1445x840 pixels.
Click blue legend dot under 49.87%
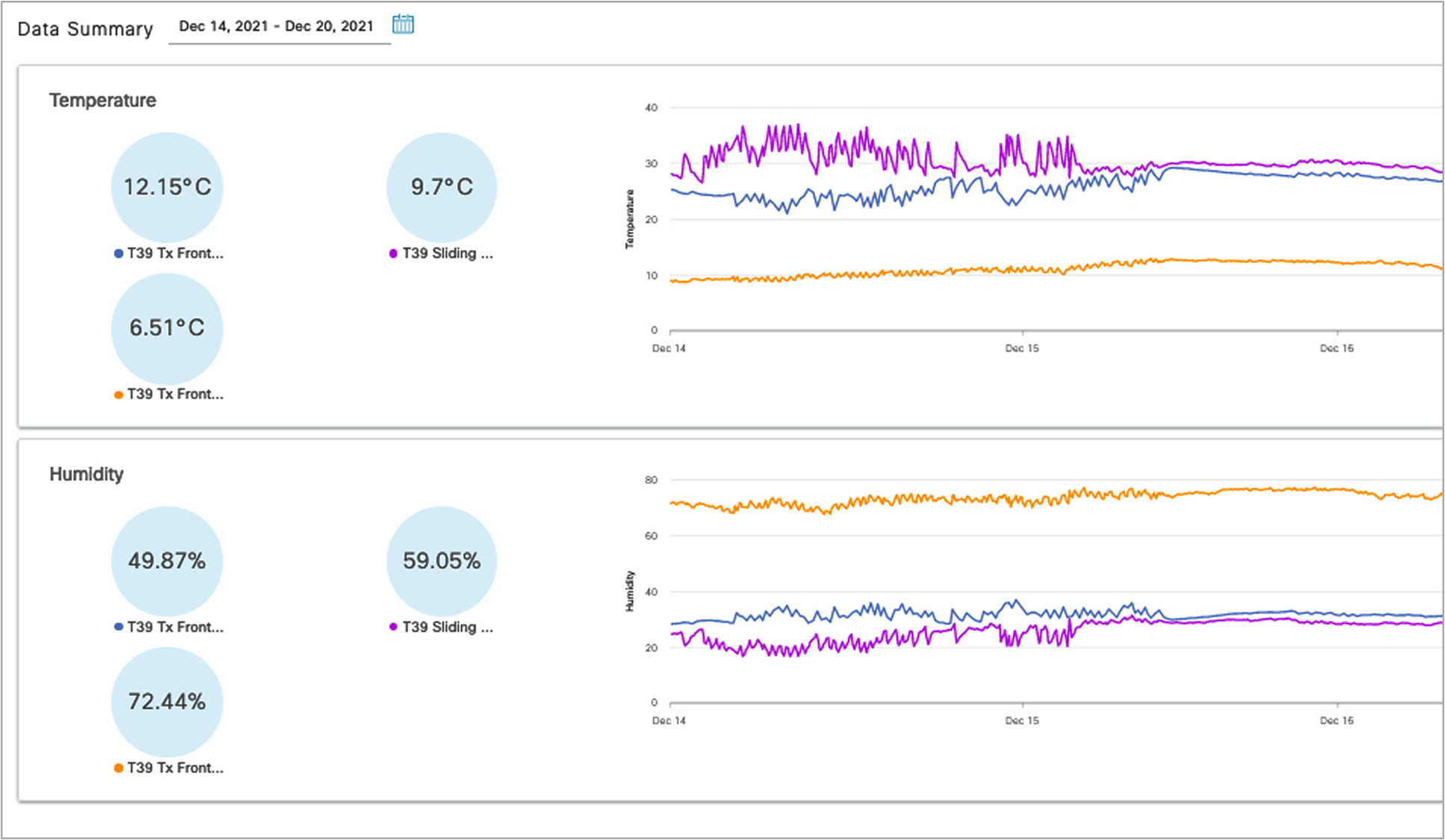point(119,627)
